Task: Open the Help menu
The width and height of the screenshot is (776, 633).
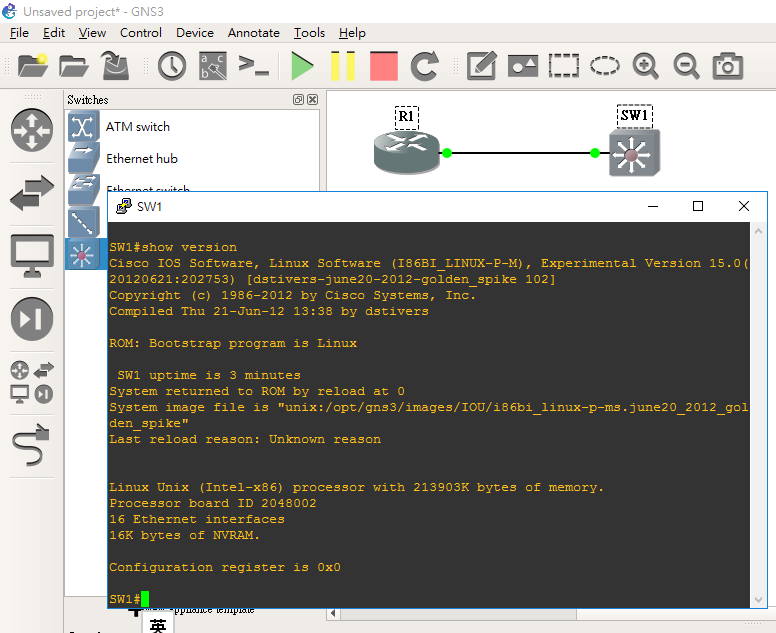Action: pyautogui.click(x=352, y=33)
